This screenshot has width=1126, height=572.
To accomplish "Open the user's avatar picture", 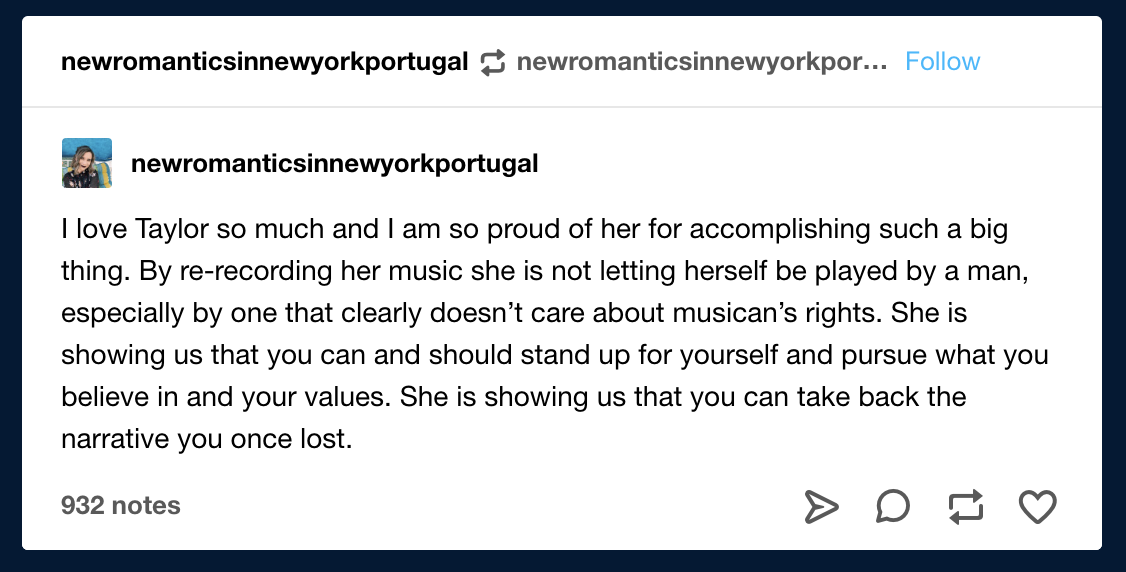I will [87, 163].
